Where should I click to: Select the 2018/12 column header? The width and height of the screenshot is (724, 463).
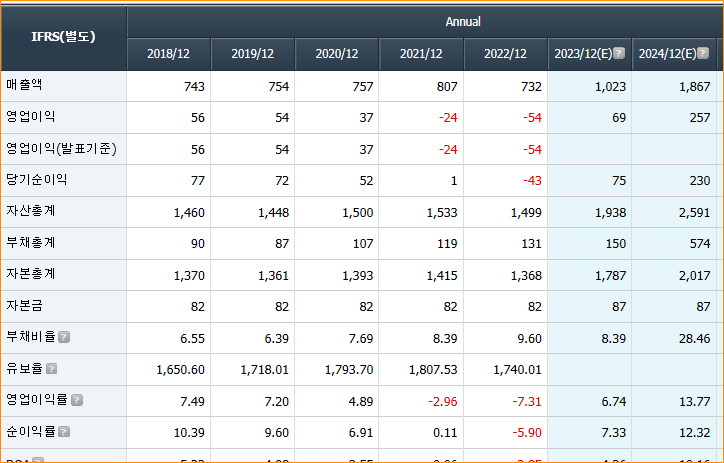169,54
